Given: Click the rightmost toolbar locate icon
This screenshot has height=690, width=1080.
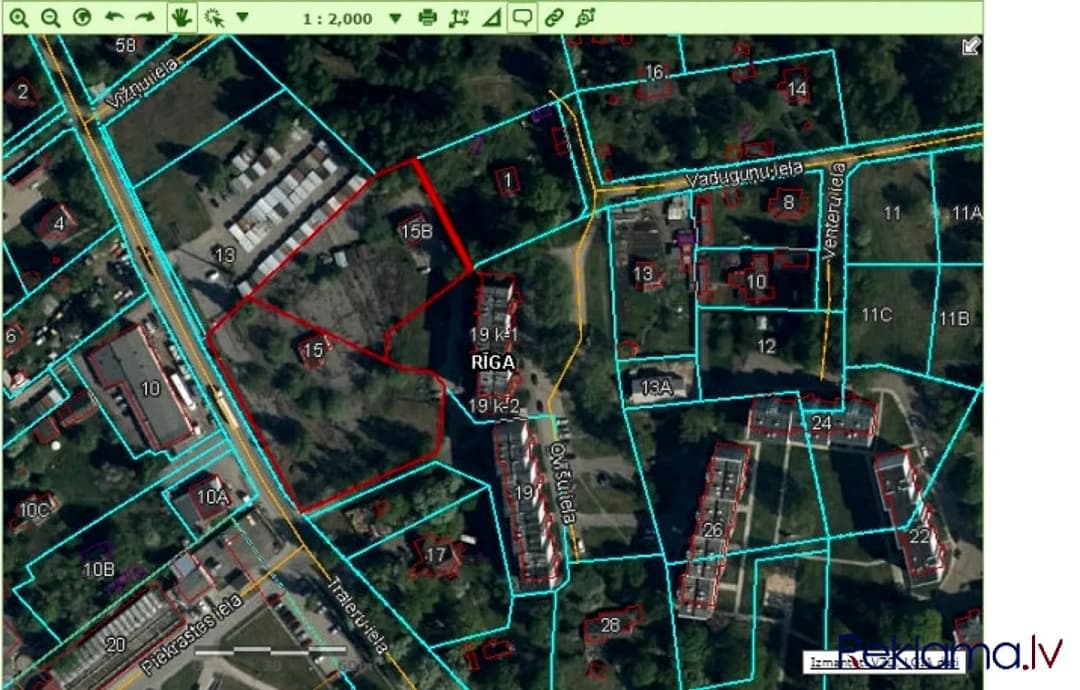Looking at the screenshot, I should 585,17.
